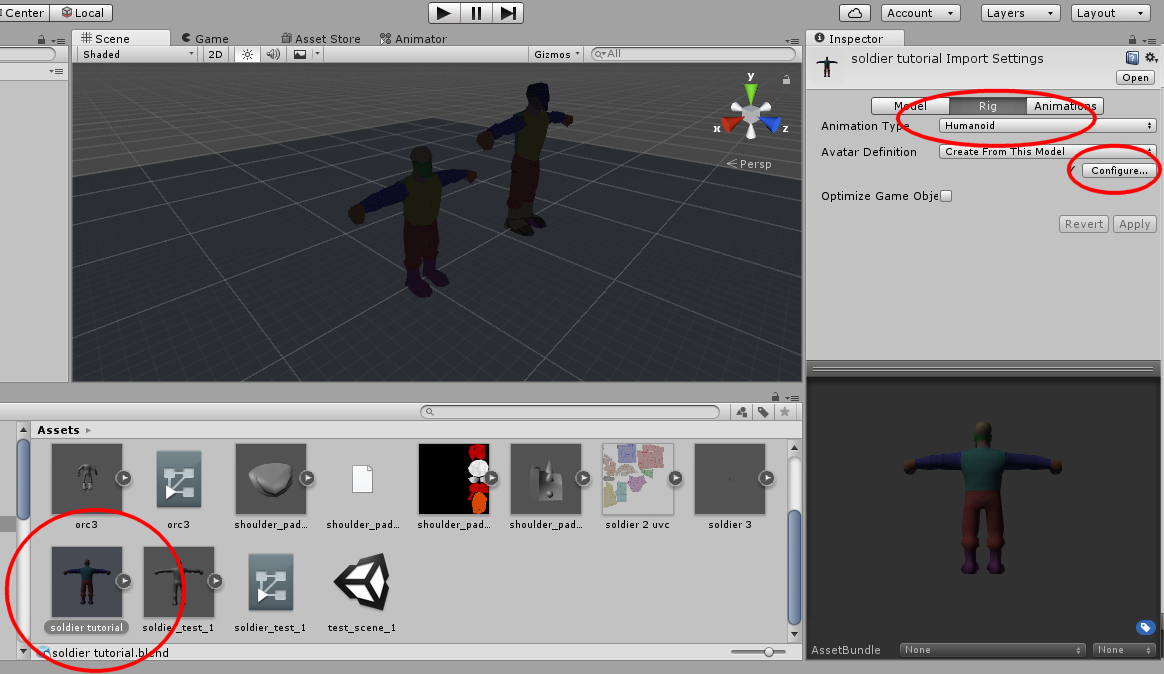Pause the game with the Pause button

point(476,13)
